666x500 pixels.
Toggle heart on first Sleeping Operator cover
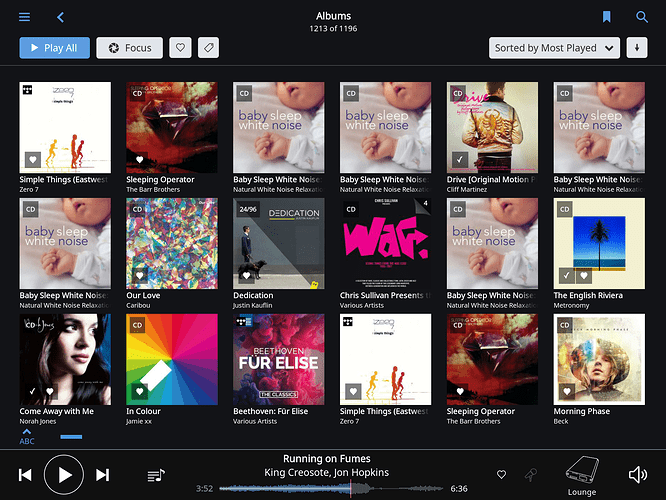point(139,160)
